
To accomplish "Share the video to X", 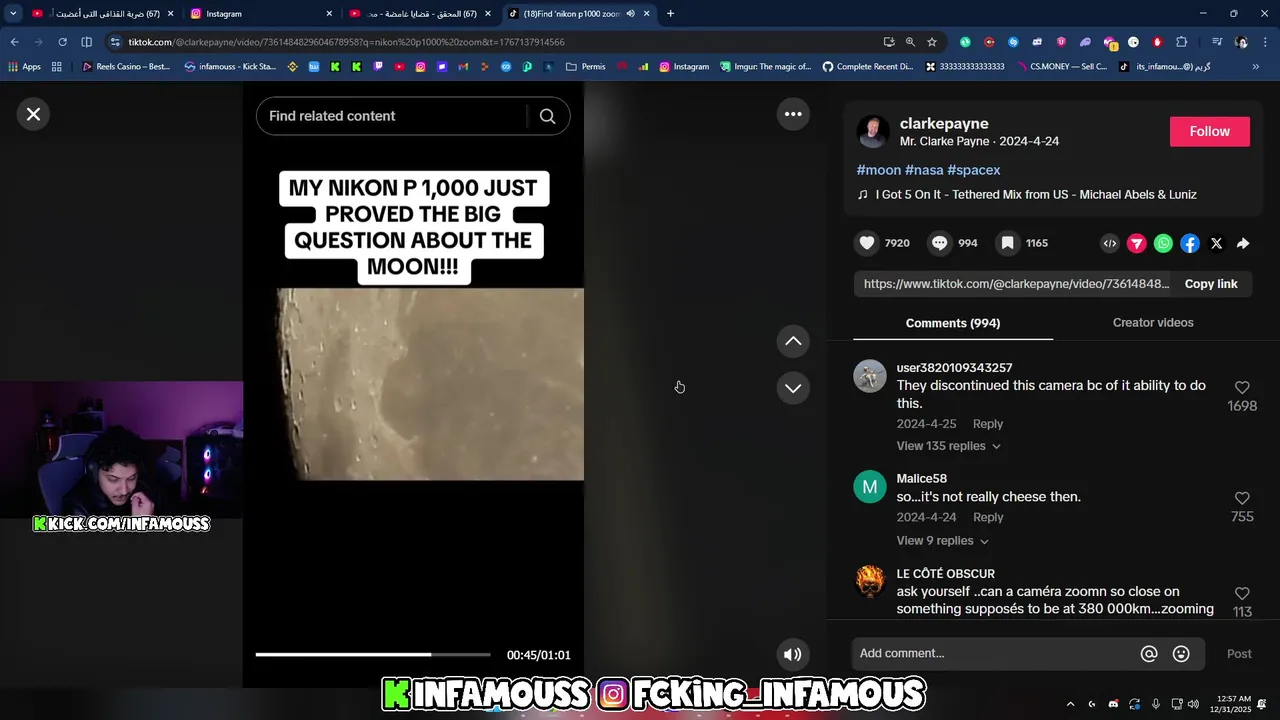I will click(x=1216, y=243).
